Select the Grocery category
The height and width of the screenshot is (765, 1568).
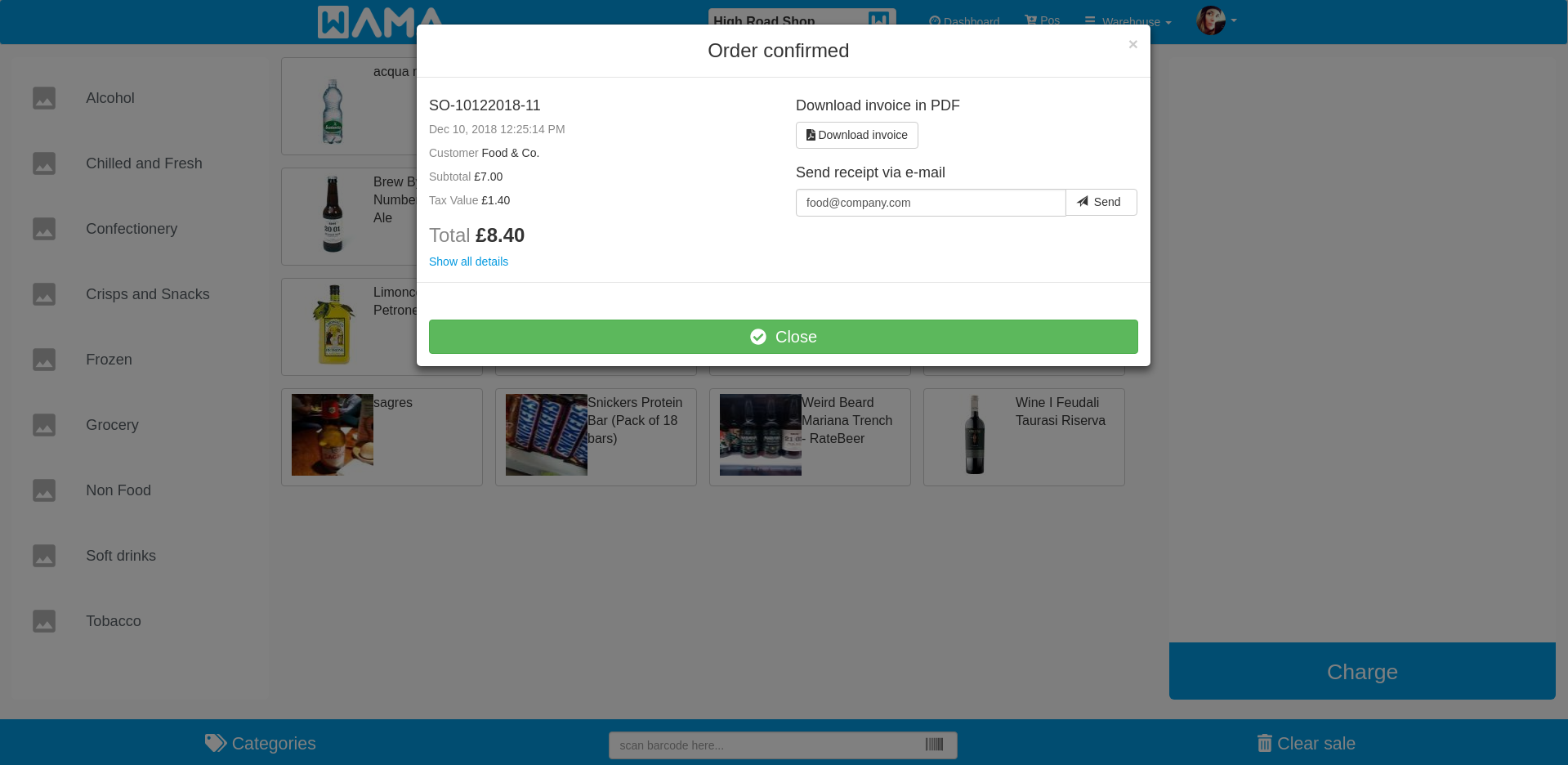pos(112,425)
